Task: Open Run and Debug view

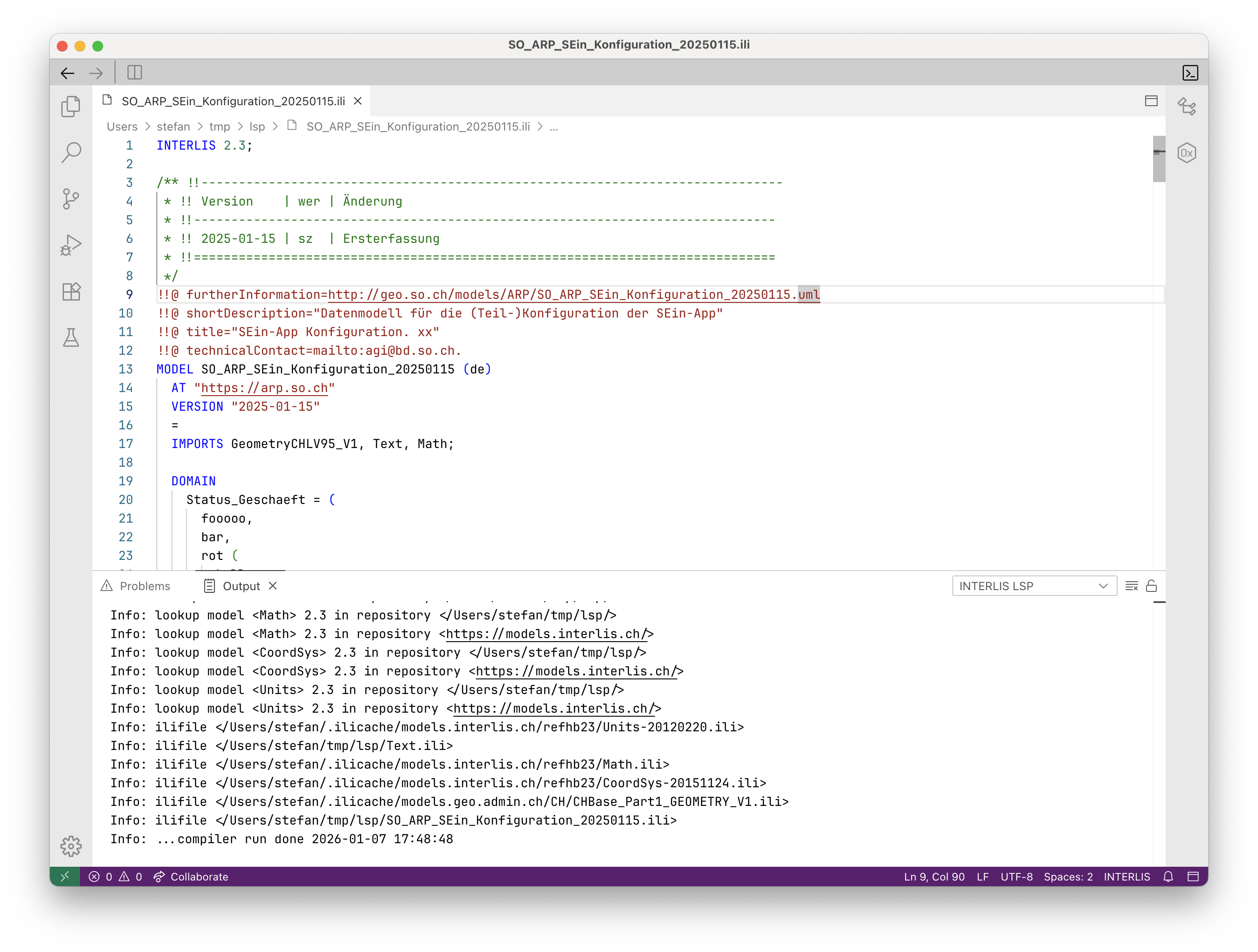Action: click(x=71, y=246)
